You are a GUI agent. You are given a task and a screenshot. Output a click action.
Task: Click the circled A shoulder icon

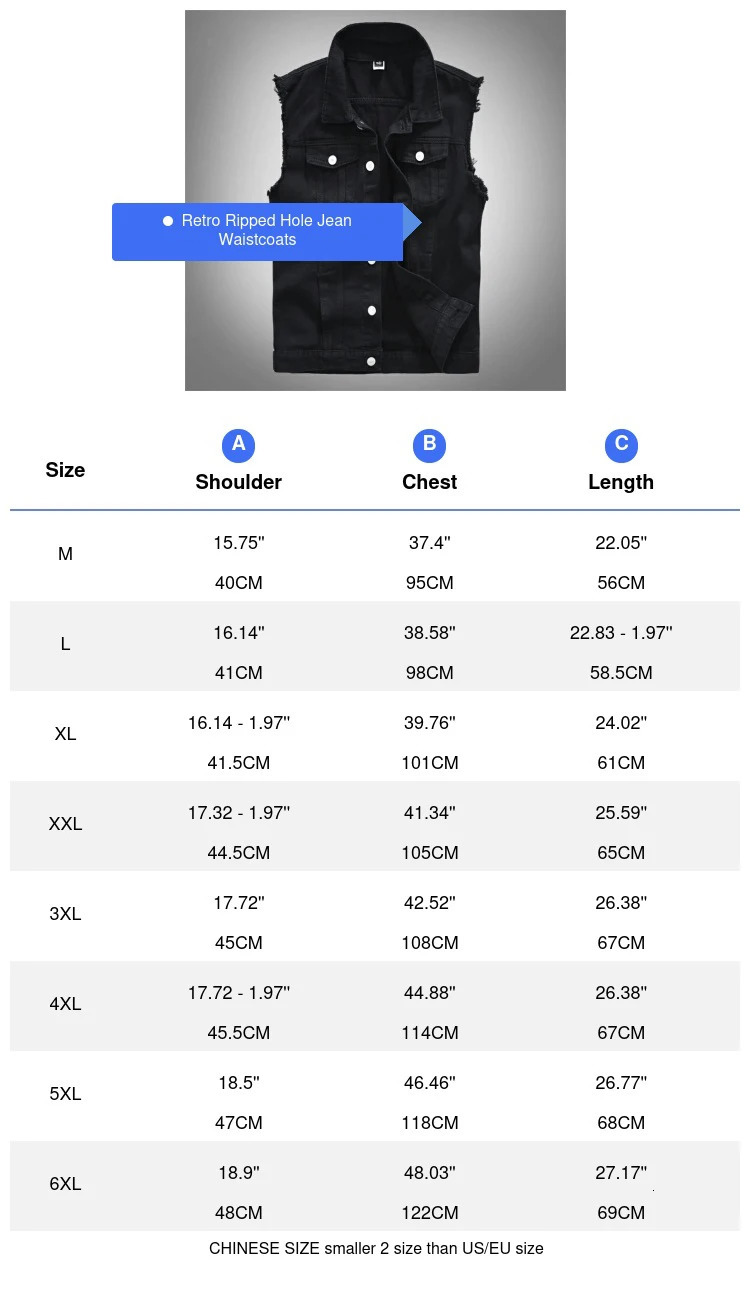(238, 445)
